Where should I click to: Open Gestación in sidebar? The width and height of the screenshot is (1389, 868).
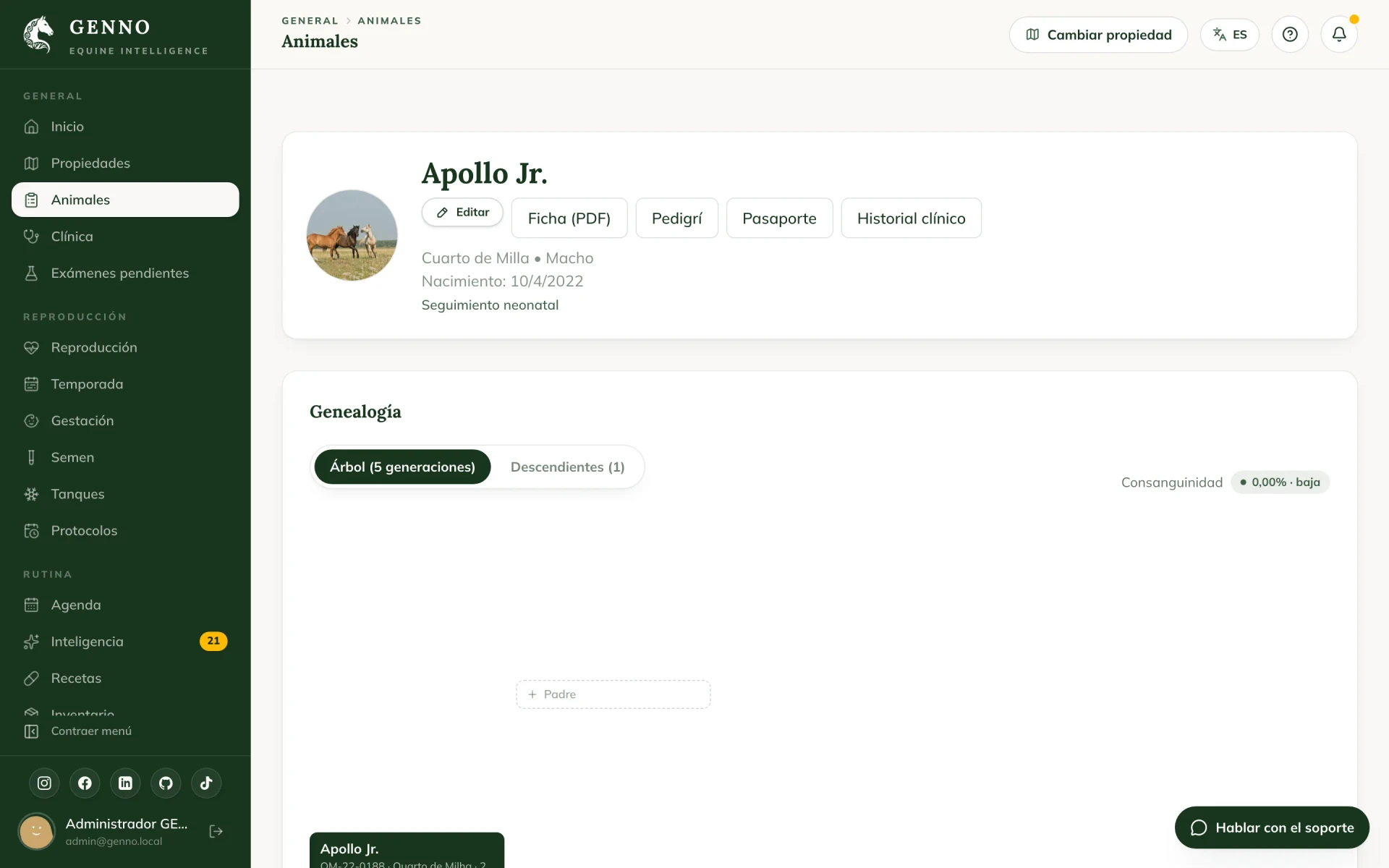tap(125, 421)
